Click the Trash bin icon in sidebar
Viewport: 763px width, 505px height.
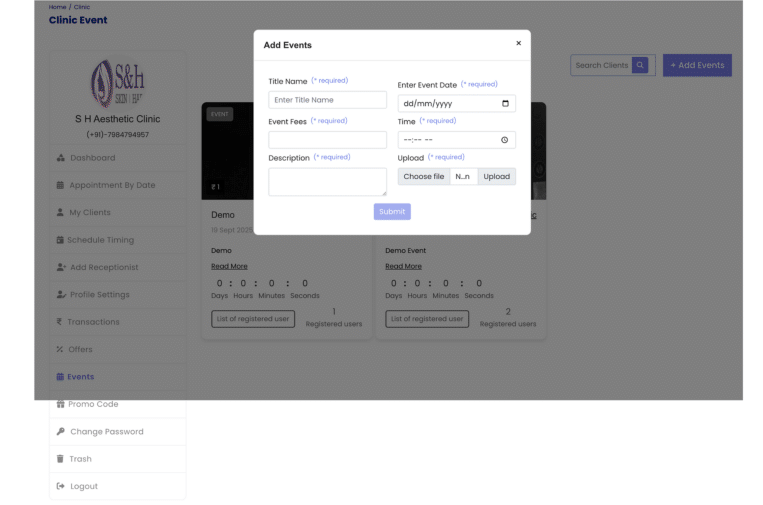click(60, 459)
